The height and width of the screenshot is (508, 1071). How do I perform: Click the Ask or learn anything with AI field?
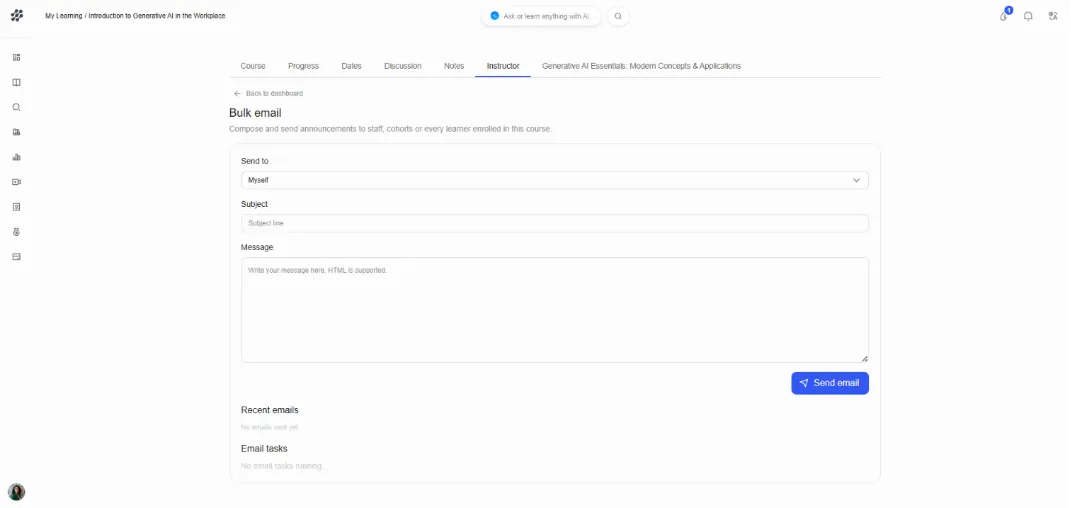(x=542, y=16)
